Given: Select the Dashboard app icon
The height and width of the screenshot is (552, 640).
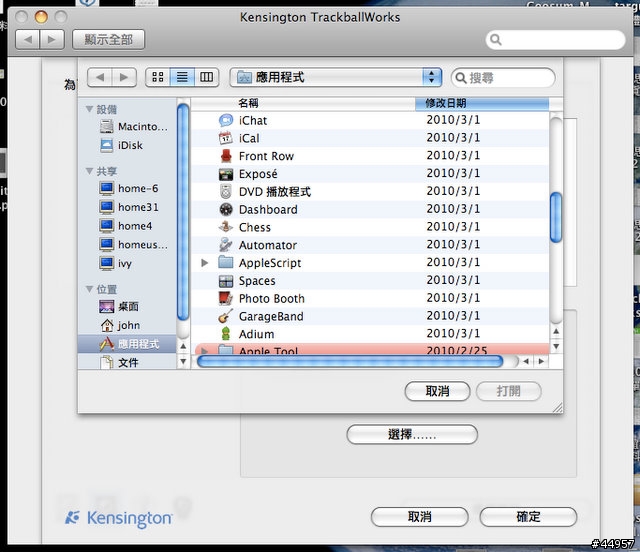Looking at the screenshot, I should click(x=226, y=209).
